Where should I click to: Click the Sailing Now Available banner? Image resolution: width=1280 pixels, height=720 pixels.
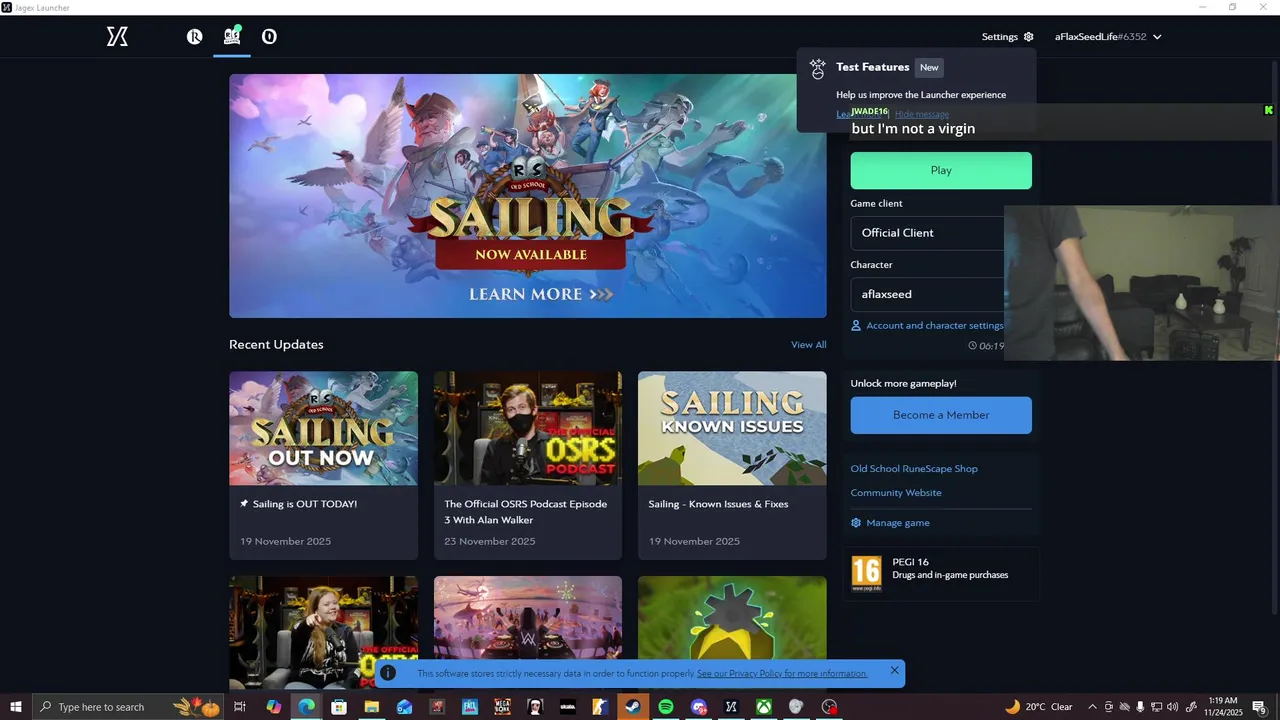(x=528, y=196)
